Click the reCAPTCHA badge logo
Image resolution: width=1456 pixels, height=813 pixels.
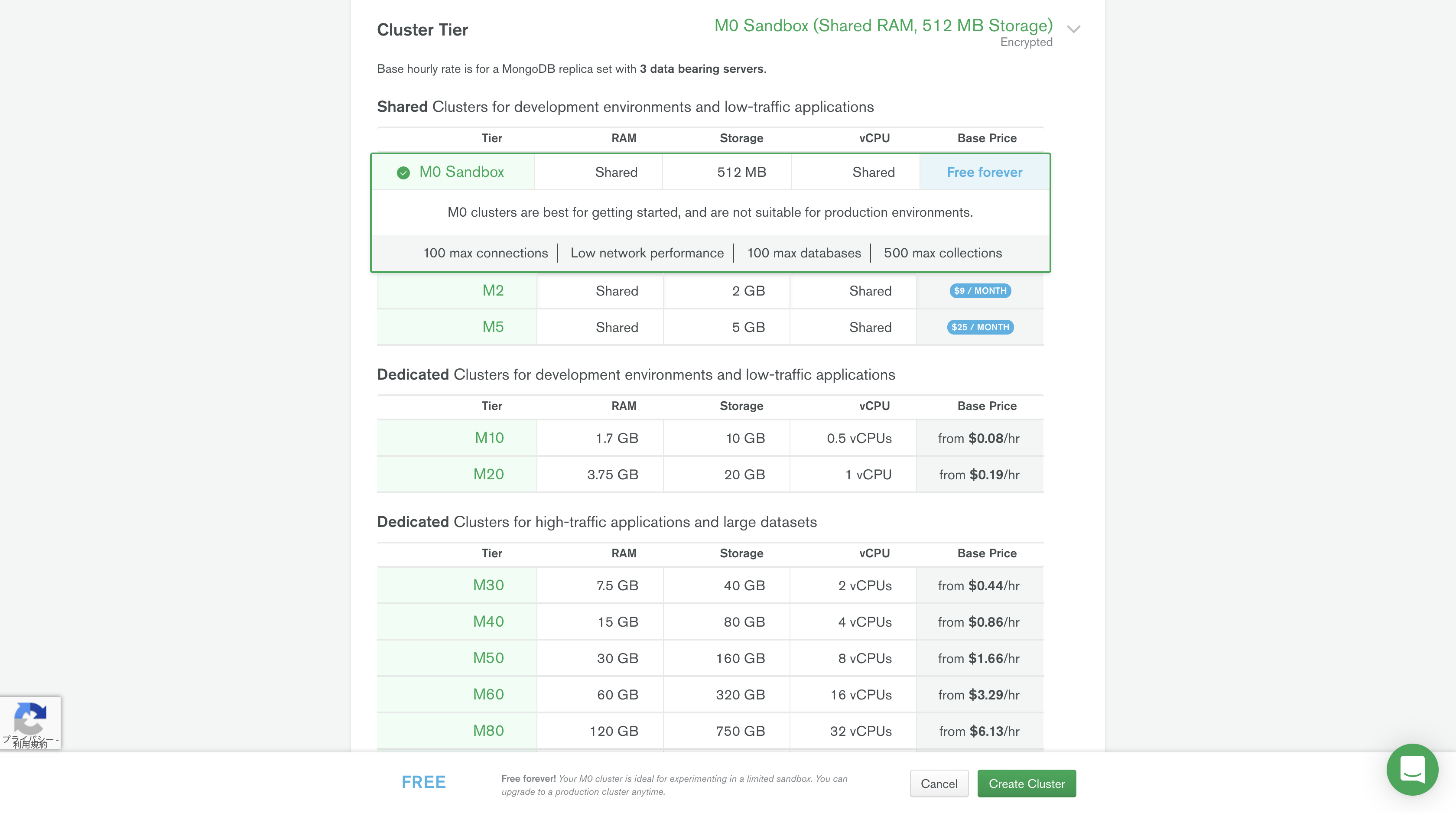[29, 718]
